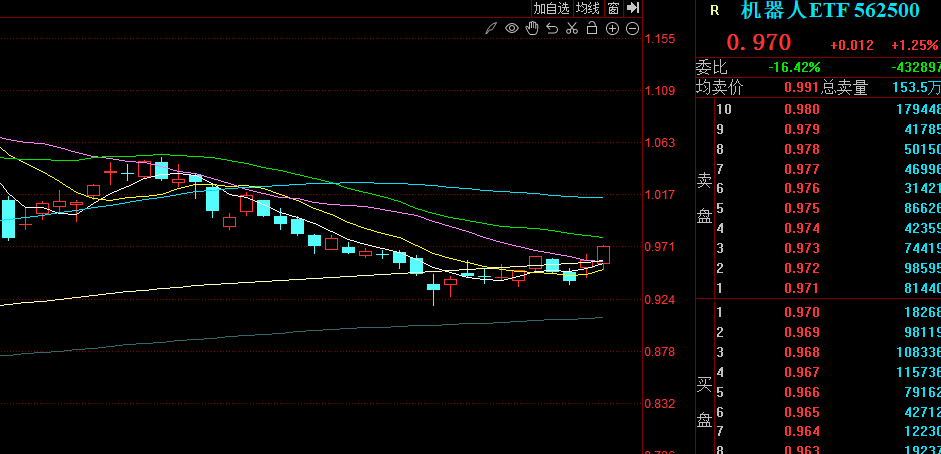
Task: Select sell level 10 price 0.980
Action: [x=801, y=109]
